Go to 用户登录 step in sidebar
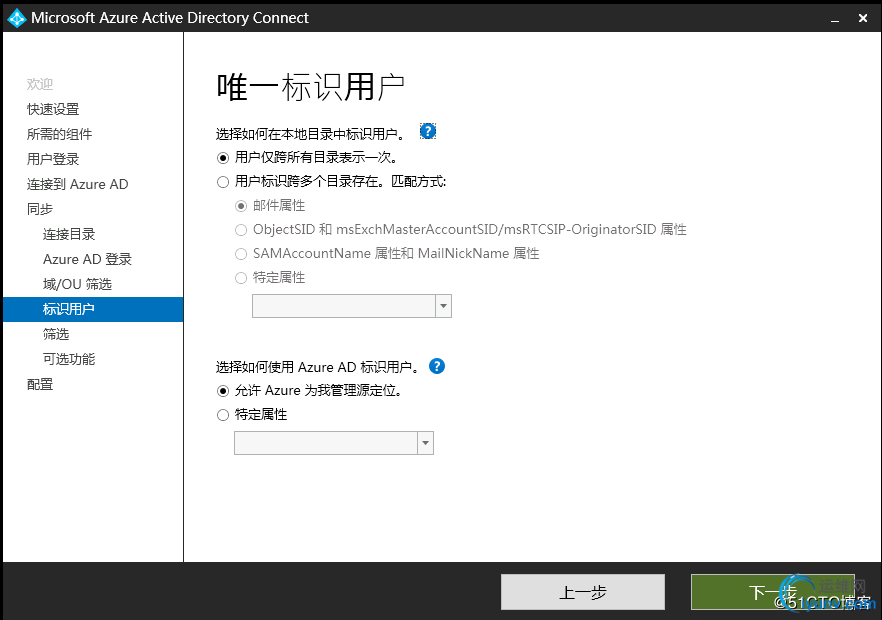 pos(53,159)
